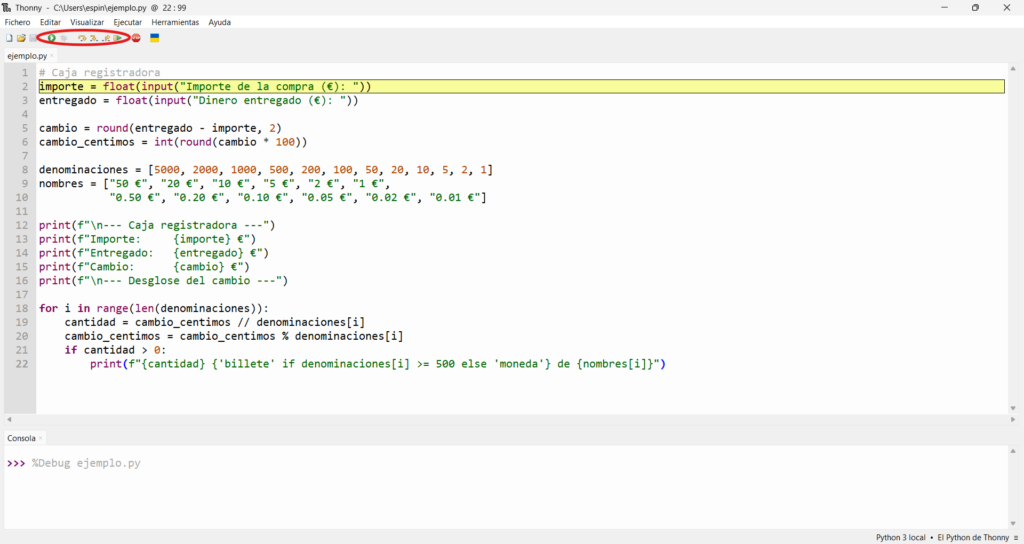
Task: Click the 'cambio_centimos = cambio_centimos %' line
Action: pos(234,336)
